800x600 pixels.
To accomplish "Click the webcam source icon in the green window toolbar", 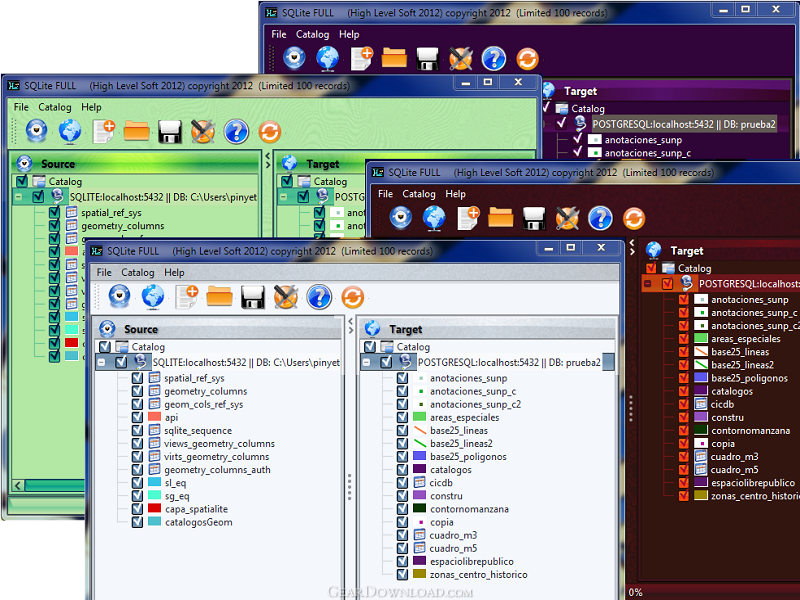I will (x=37, y=130).
